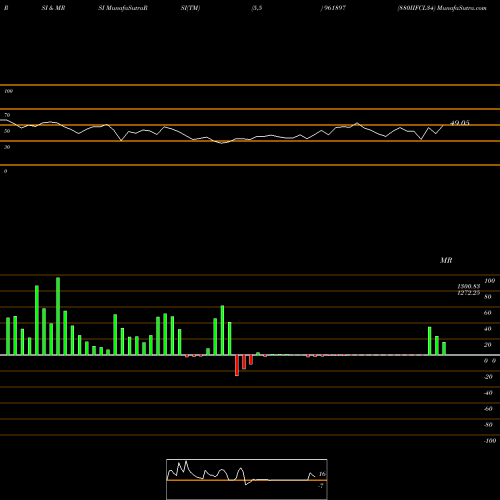
Task: Click the 'SI & MR' header text
Action: [x=53, y=8]
